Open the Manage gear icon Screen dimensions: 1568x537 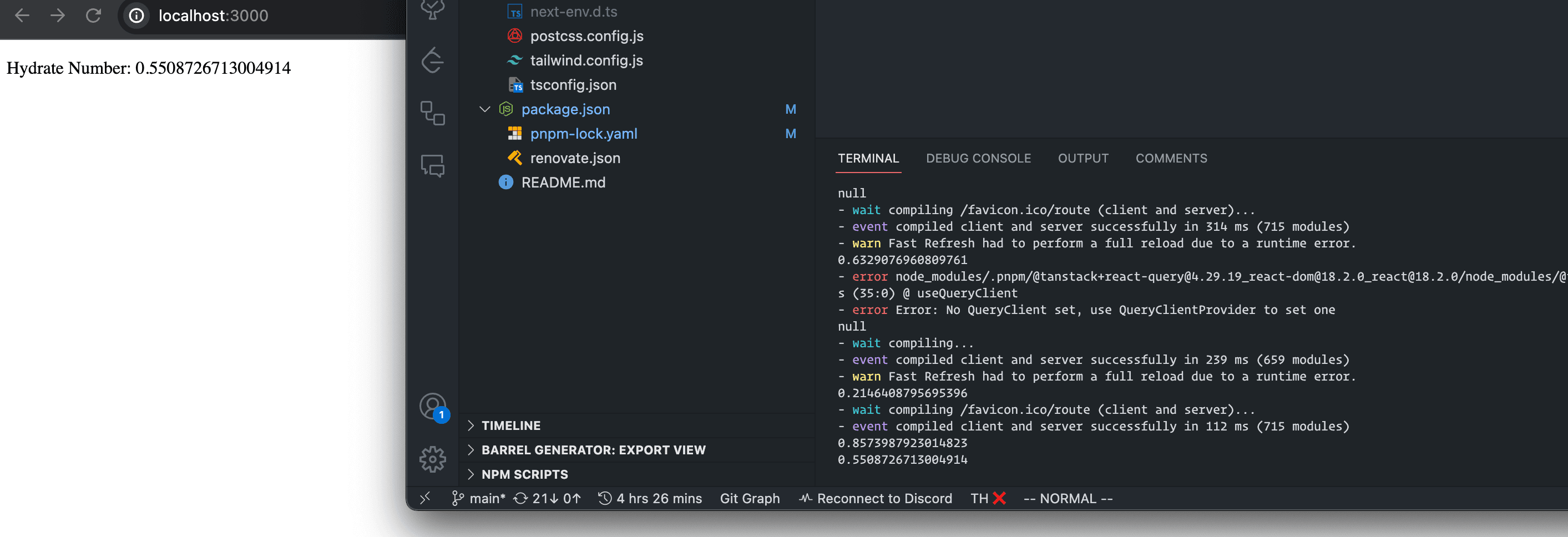click(433, 459)
